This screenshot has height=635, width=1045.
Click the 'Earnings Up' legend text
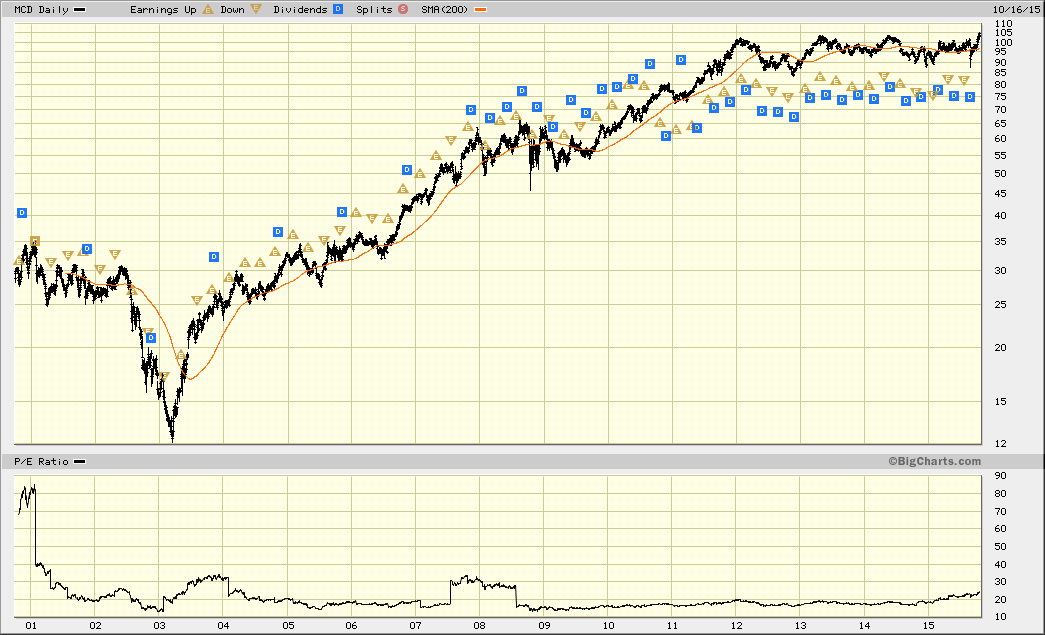click(163, 9)
